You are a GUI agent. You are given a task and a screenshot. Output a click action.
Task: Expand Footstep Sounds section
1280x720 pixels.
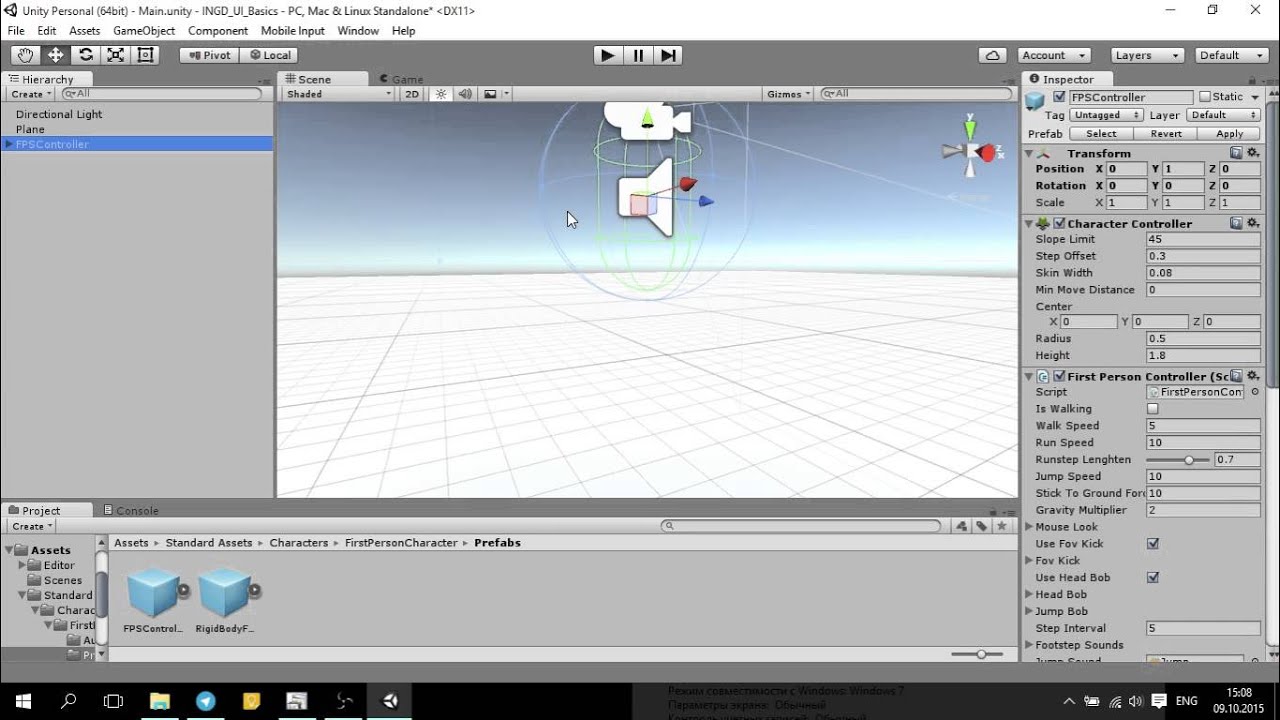point(1030,645)
